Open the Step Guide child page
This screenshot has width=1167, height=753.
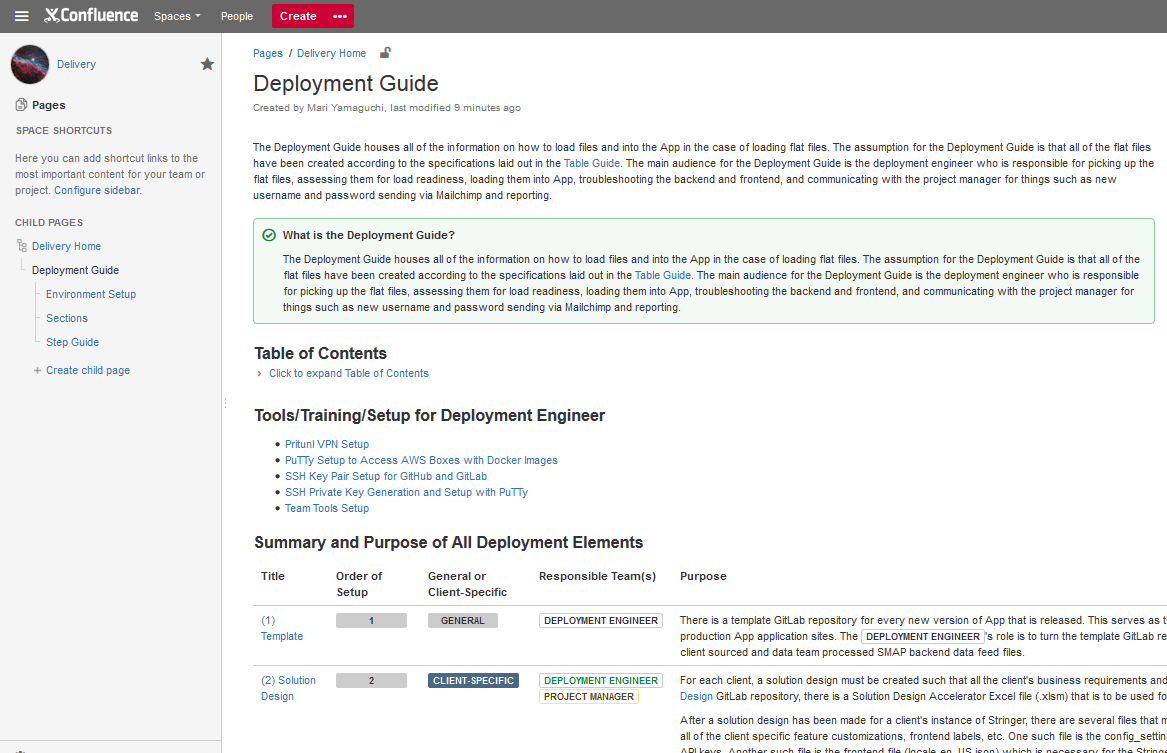tap(72, 342)
